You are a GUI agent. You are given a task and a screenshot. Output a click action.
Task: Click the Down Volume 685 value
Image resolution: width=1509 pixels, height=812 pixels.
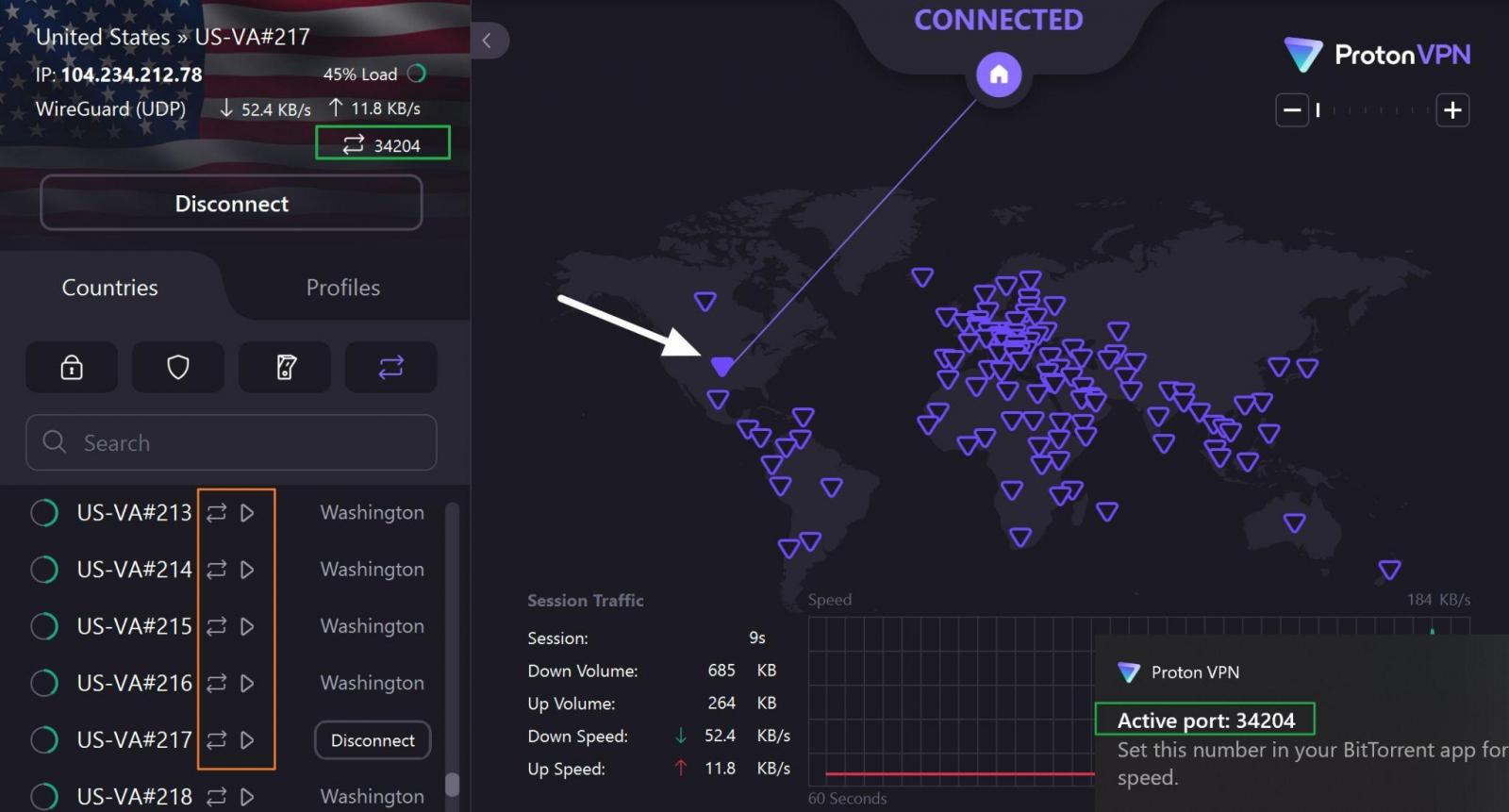(721, 671)
